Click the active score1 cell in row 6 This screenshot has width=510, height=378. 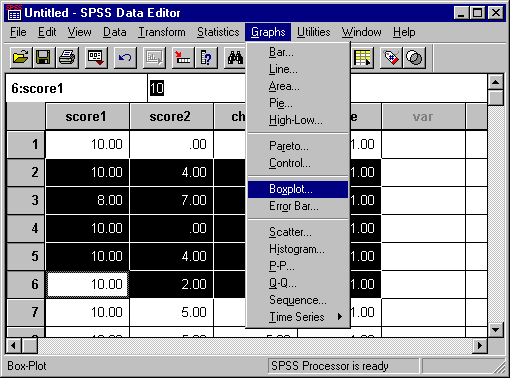tap(87, 284)
